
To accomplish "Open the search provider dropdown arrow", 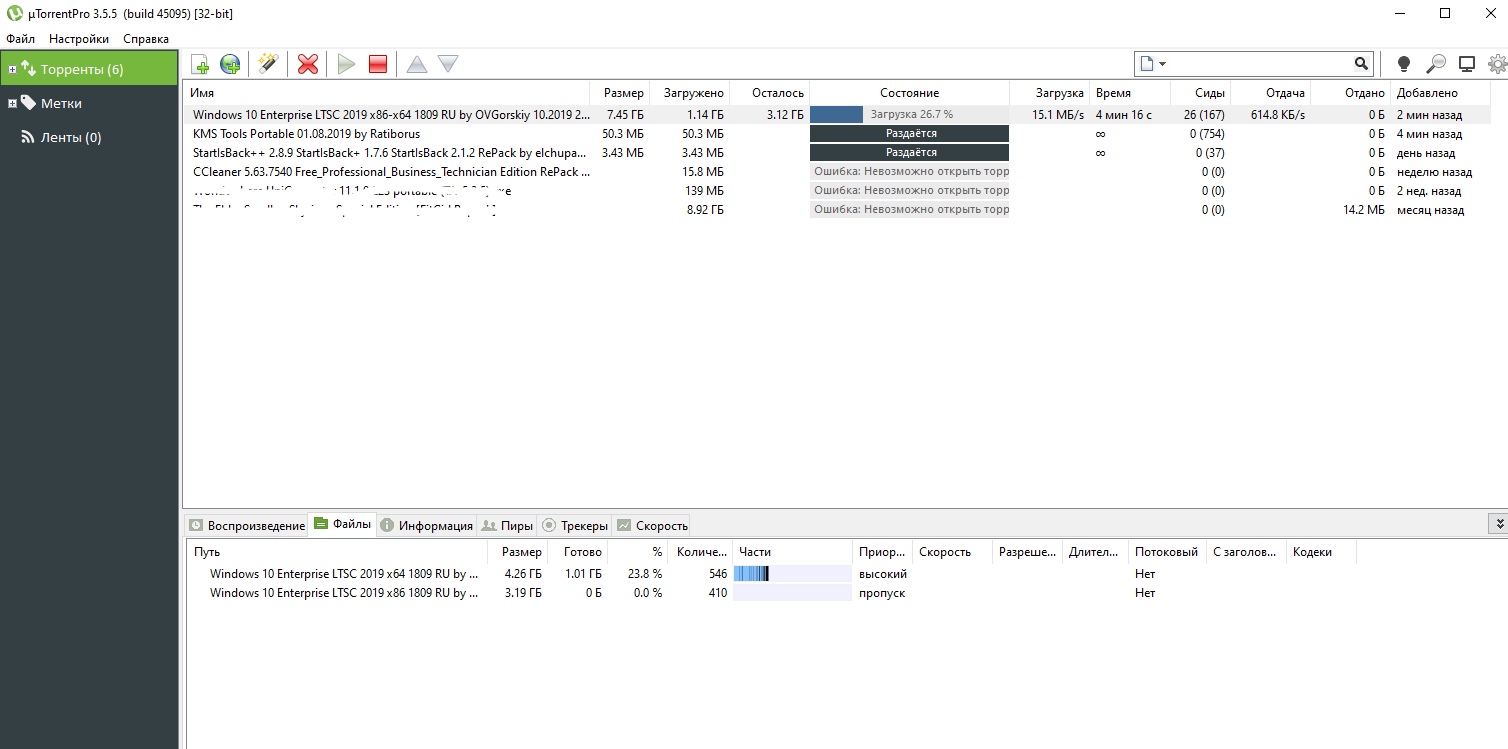I will [x=1162, y=64].
